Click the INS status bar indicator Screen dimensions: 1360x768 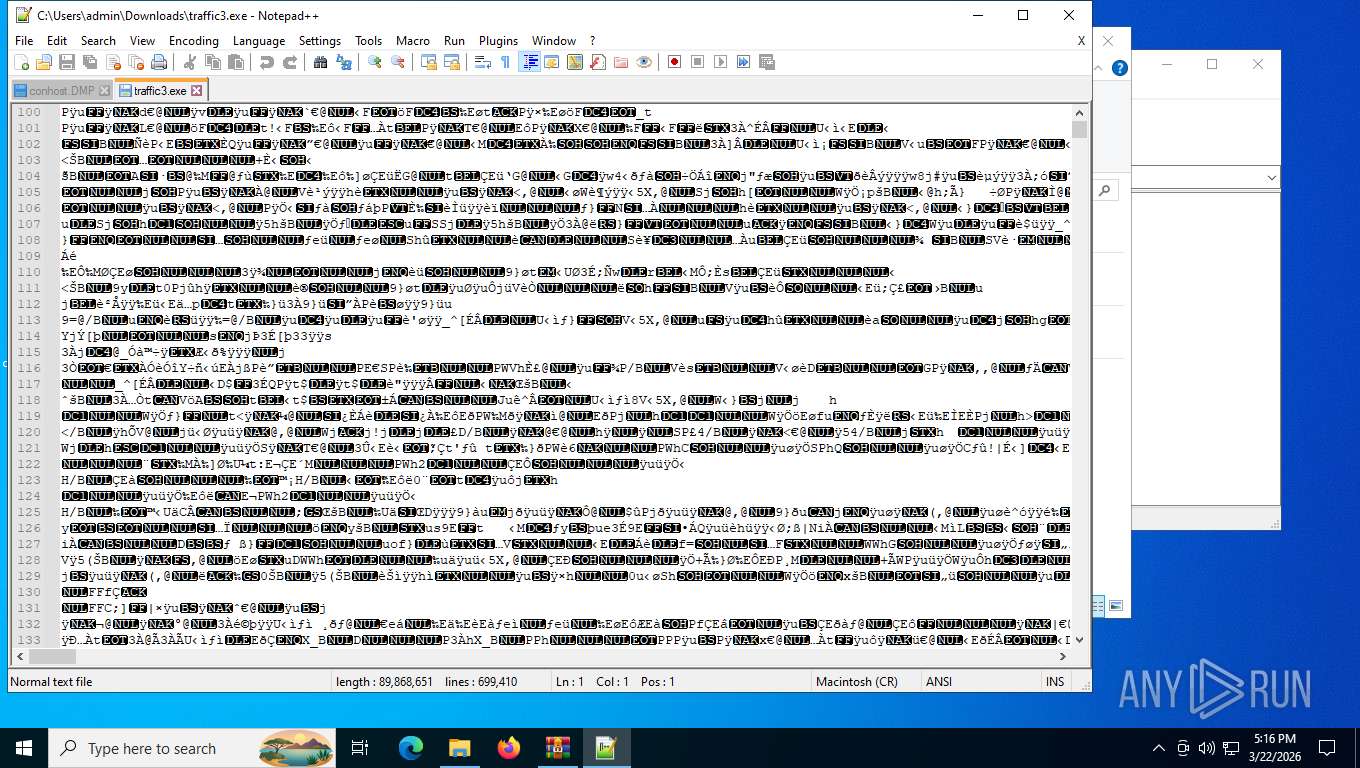click(1055, 682)
